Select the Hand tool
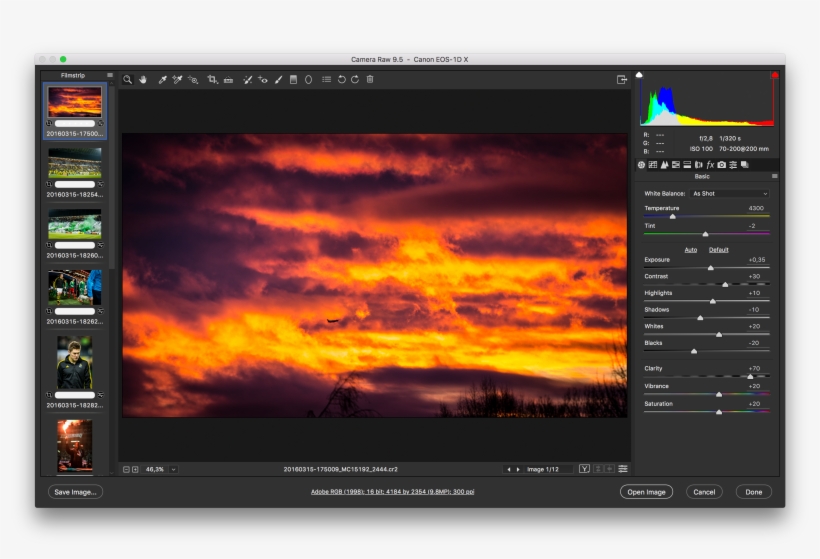Screen dimensions: 820x559 (143, 79)
